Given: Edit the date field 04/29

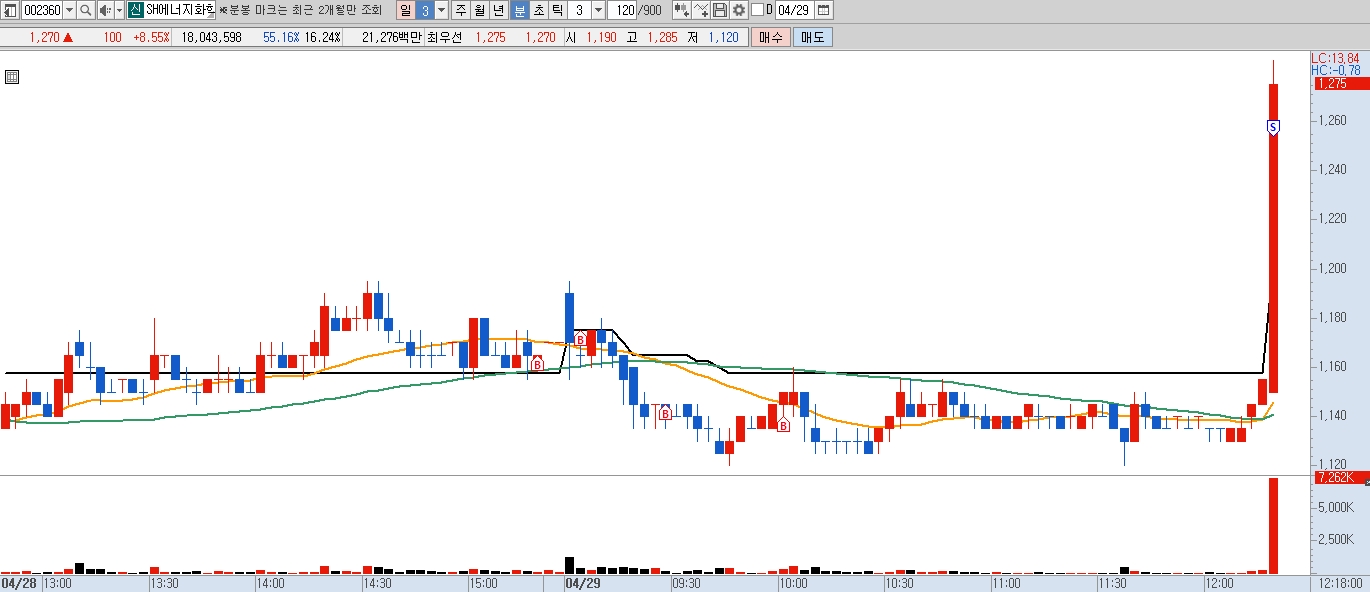Looking at the screenshot, I should 794,10.
